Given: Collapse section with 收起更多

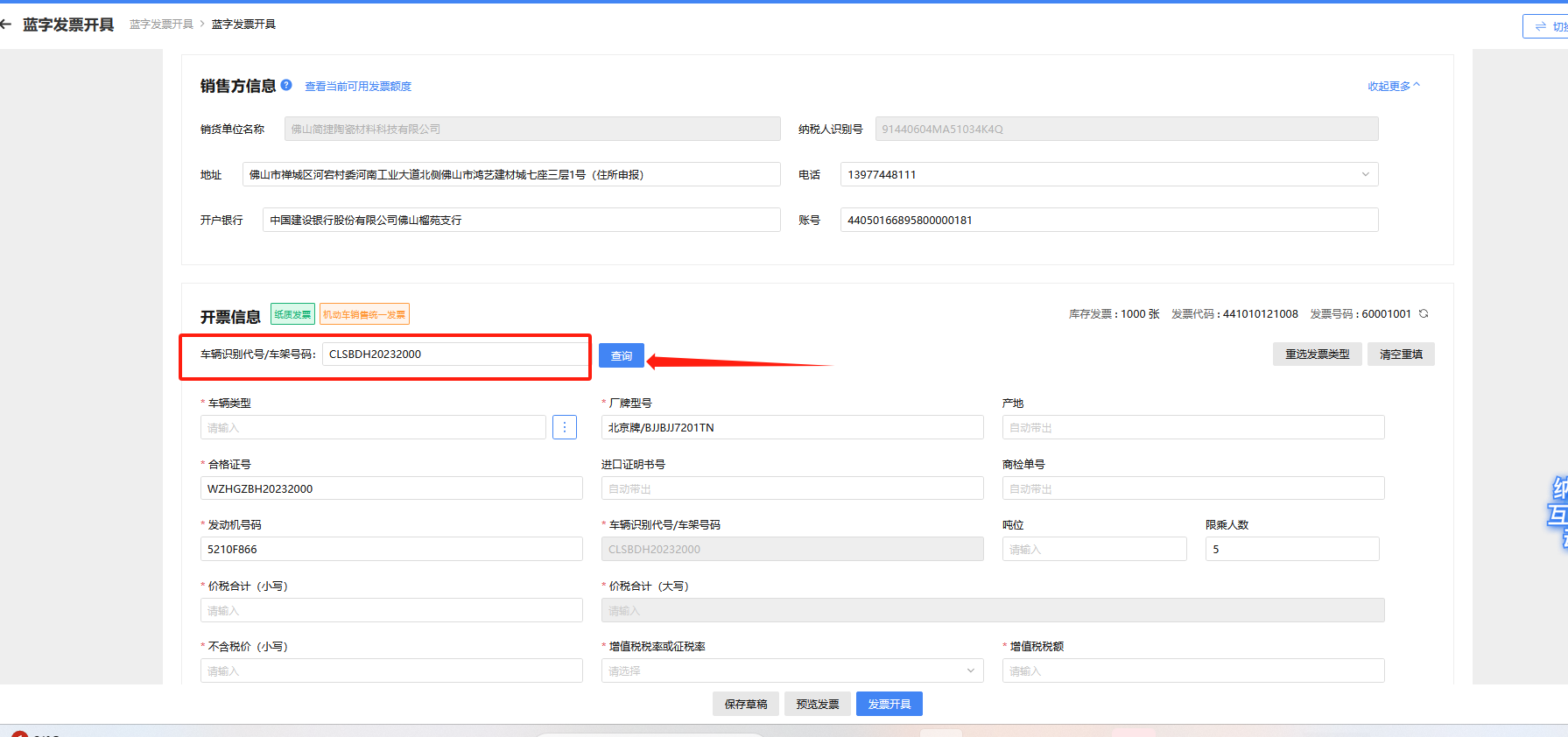Looking at the screenshot, I should [1393, 86].
